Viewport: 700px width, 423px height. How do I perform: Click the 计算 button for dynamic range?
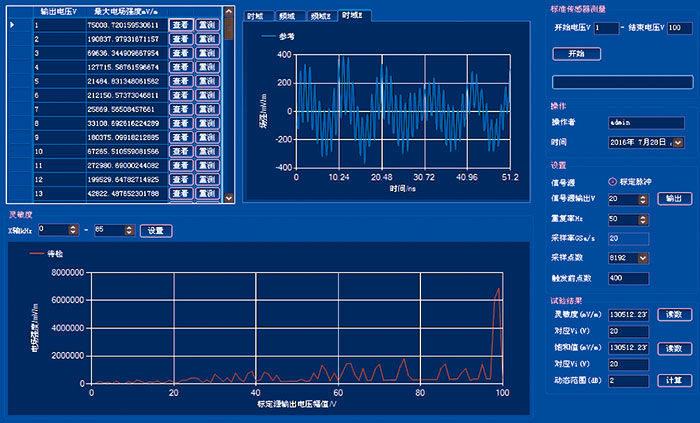(673, 381)
